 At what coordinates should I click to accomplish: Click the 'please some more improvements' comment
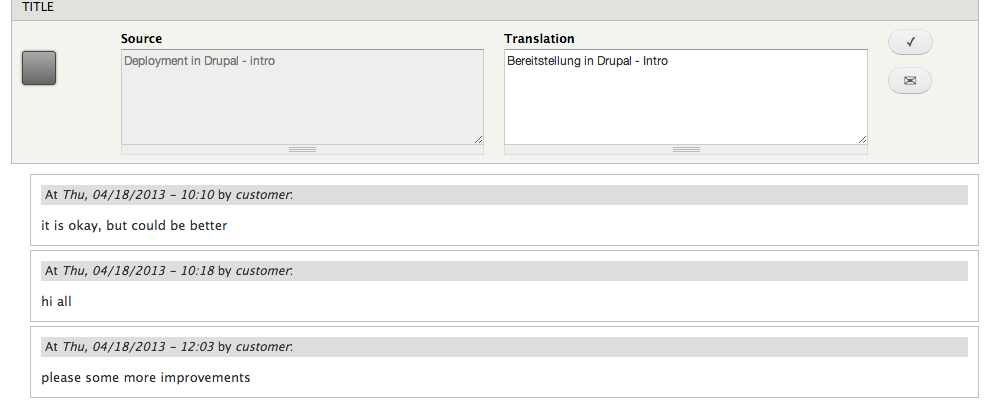pos(146,377)
